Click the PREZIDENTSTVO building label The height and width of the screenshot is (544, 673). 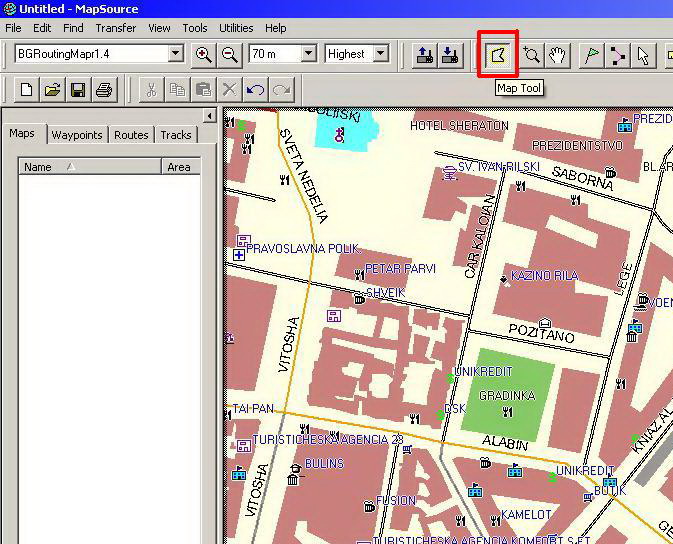577,146
